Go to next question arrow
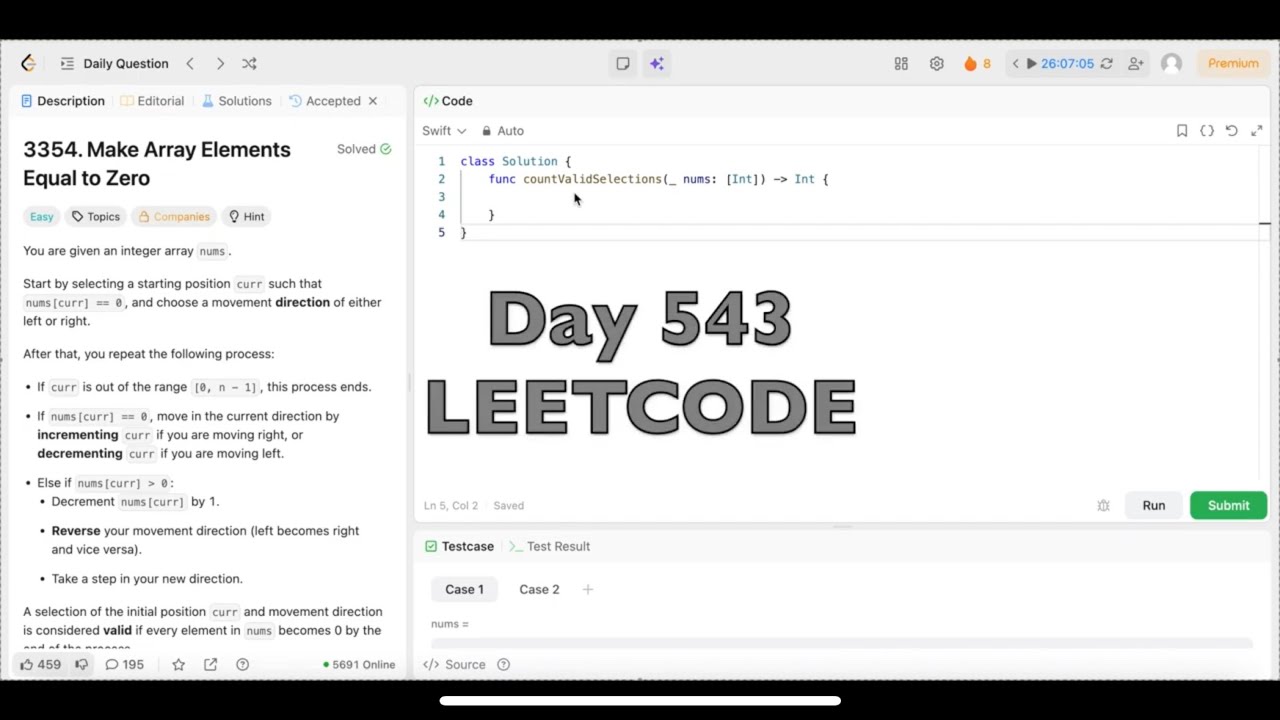1280x720 pixels. pos(220,63)
